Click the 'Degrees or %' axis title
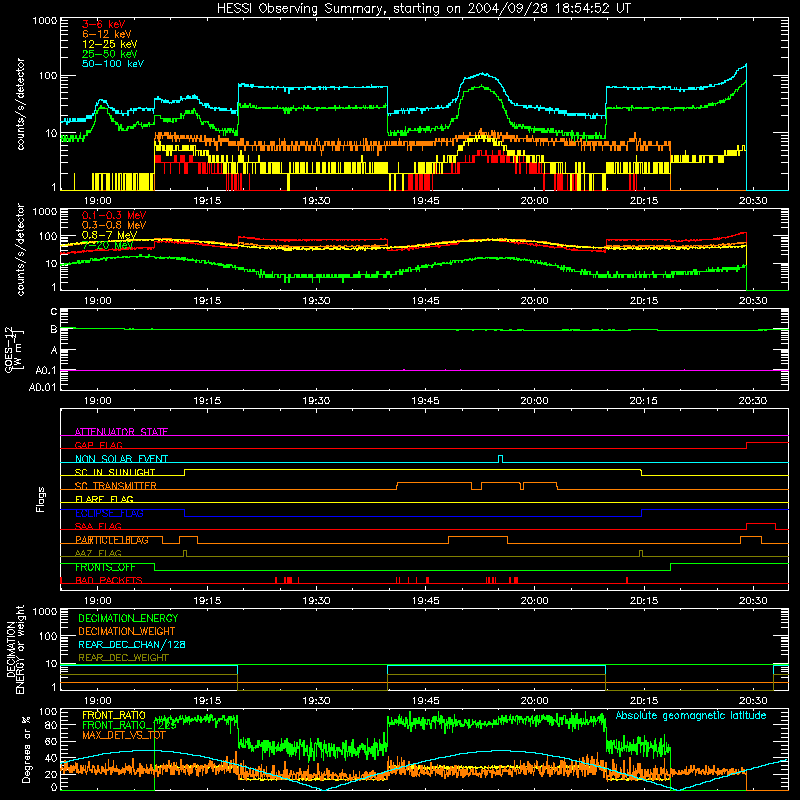 click(26, 749)
